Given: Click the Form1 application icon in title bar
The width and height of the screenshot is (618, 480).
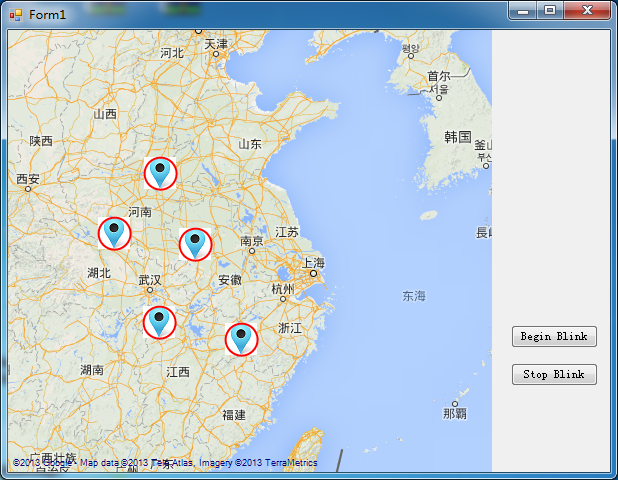Looking at the screenshot, I should coord(16,15).
